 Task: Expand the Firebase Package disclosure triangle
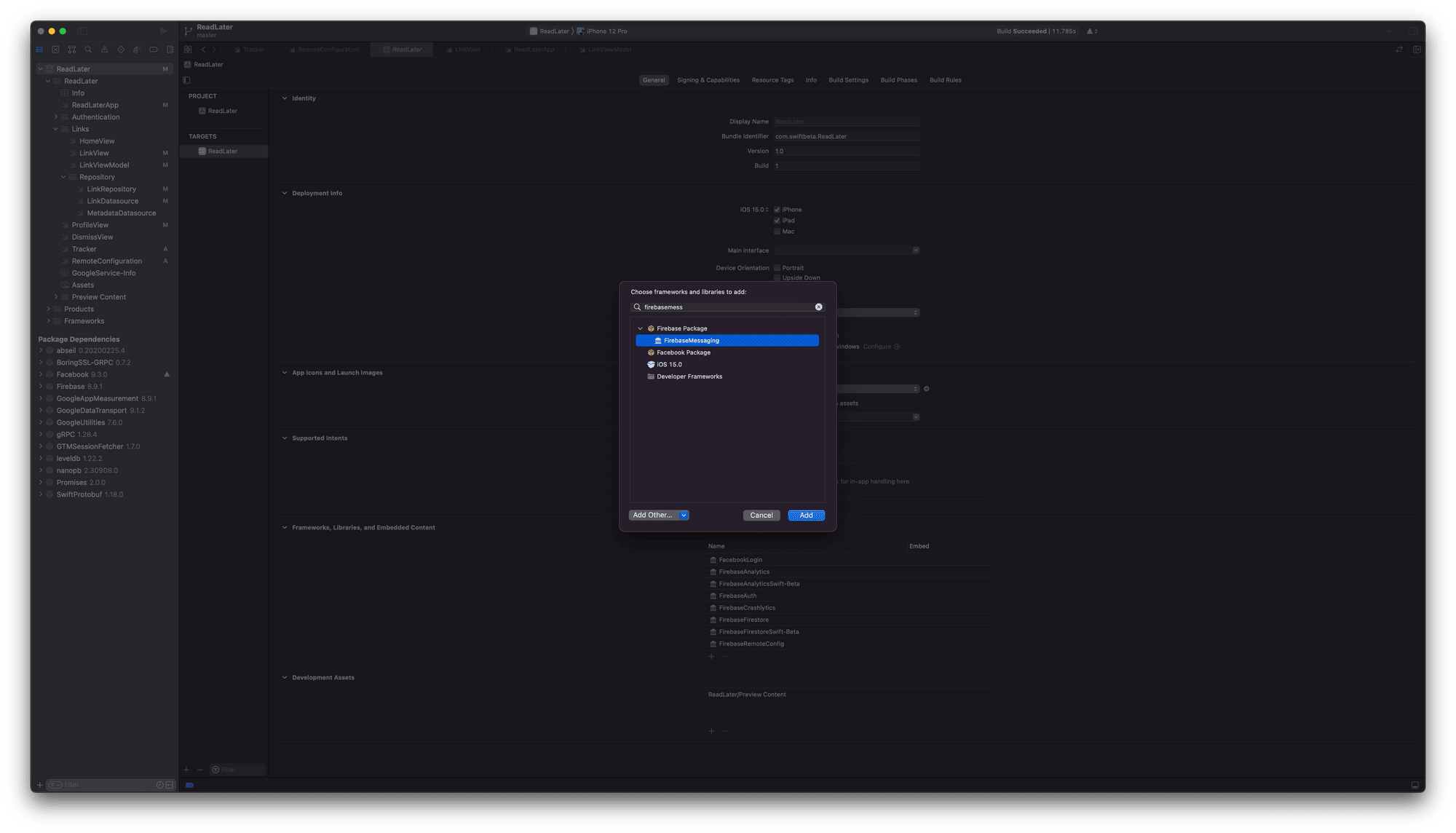click(639, 328)
